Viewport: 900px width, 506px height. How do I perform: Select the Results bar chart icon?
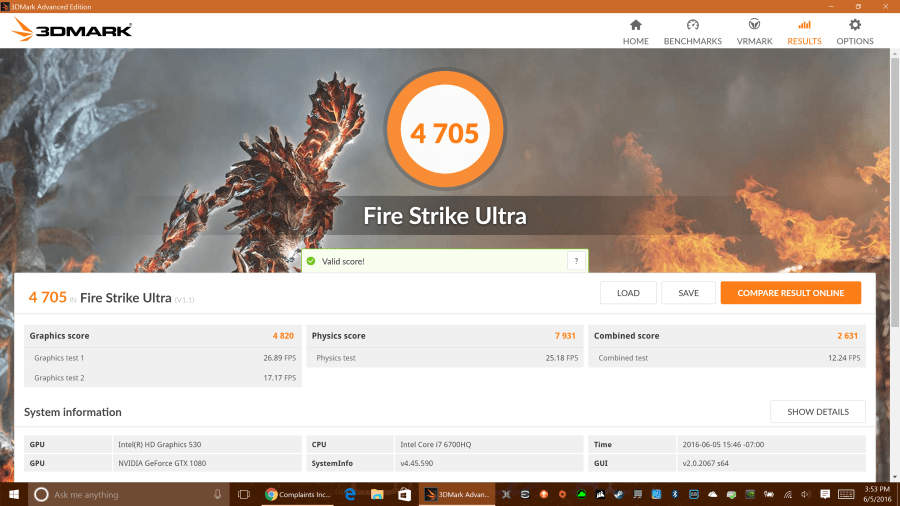click(804, 25)
